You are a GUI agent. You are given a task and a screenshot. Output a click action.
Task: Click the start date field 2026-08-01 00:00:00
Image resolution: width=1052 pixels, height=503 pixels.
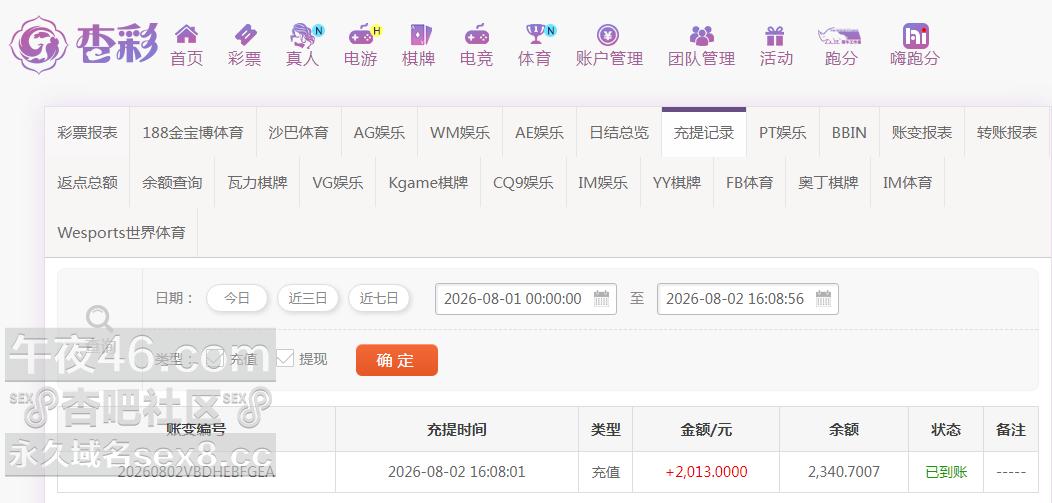[x=525, y=298]
